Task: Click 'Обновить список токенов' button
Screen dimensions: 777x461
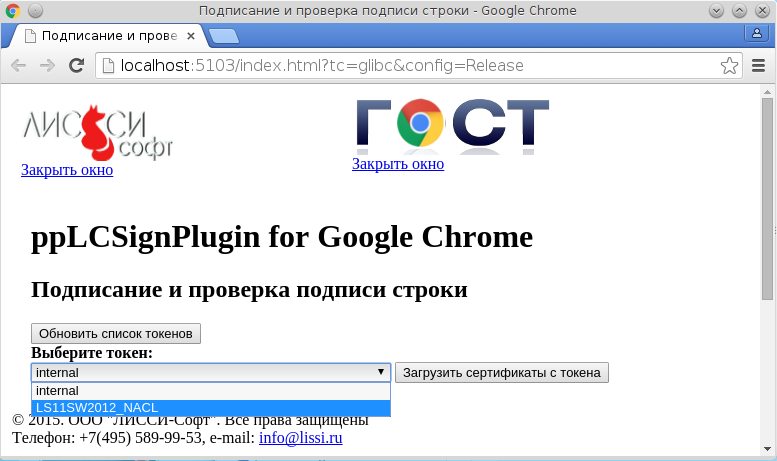Action: click(x=116, y=334)
